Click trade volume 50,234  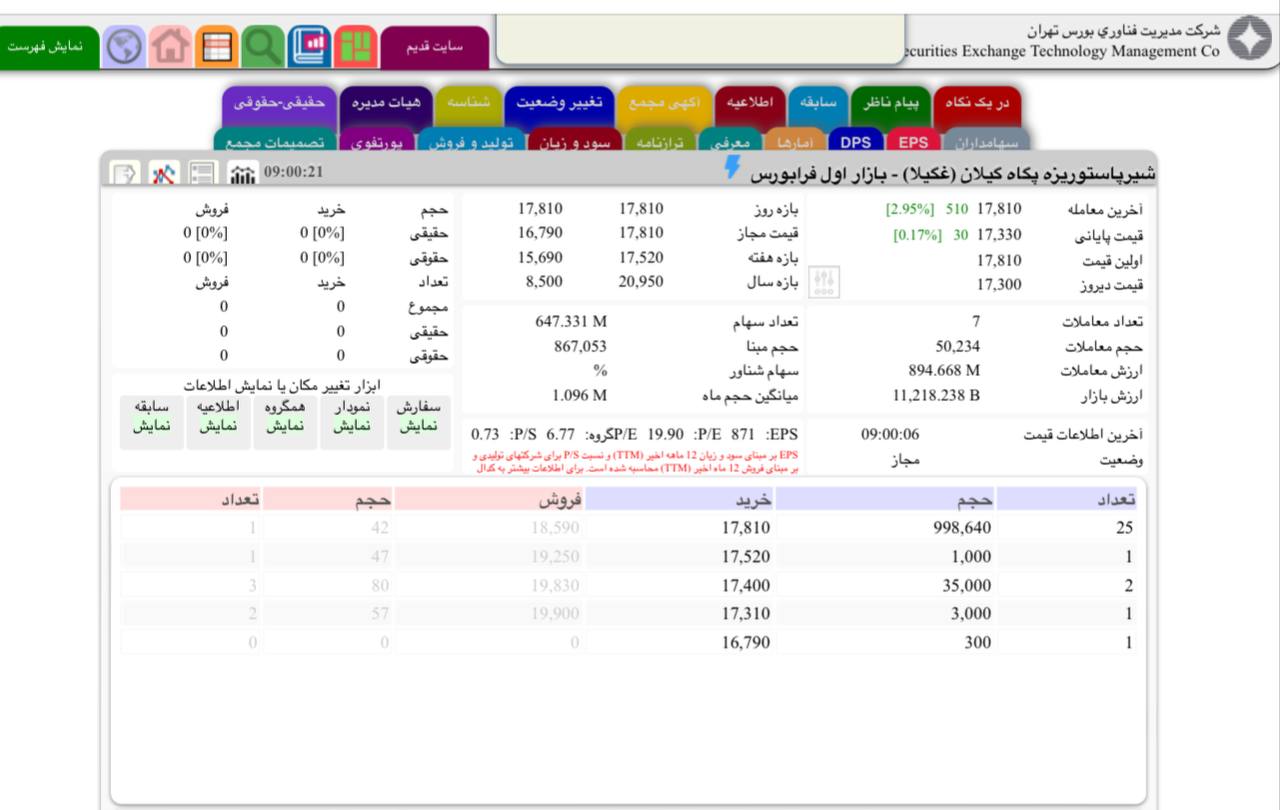pos(958,346)
